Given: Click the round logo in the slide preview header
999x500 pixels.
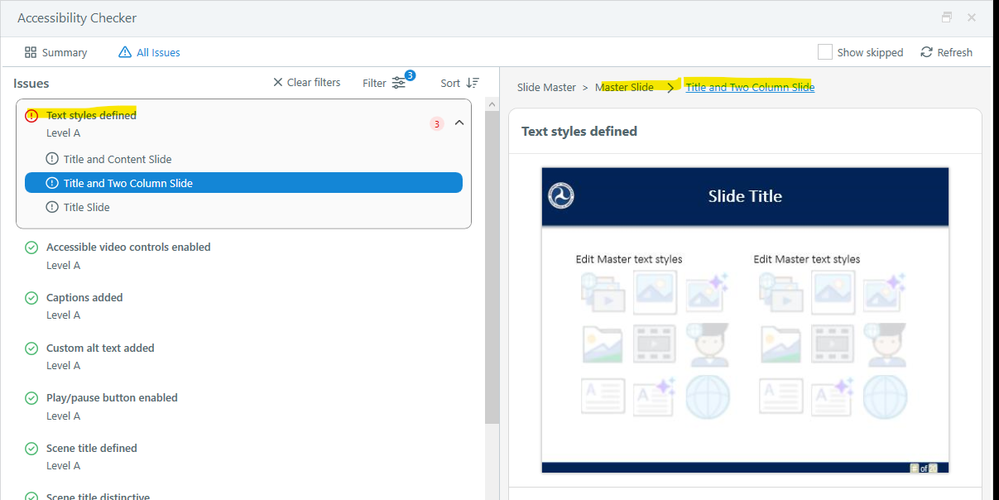Looking at the screenshot, I should click(x=561, y=196).
